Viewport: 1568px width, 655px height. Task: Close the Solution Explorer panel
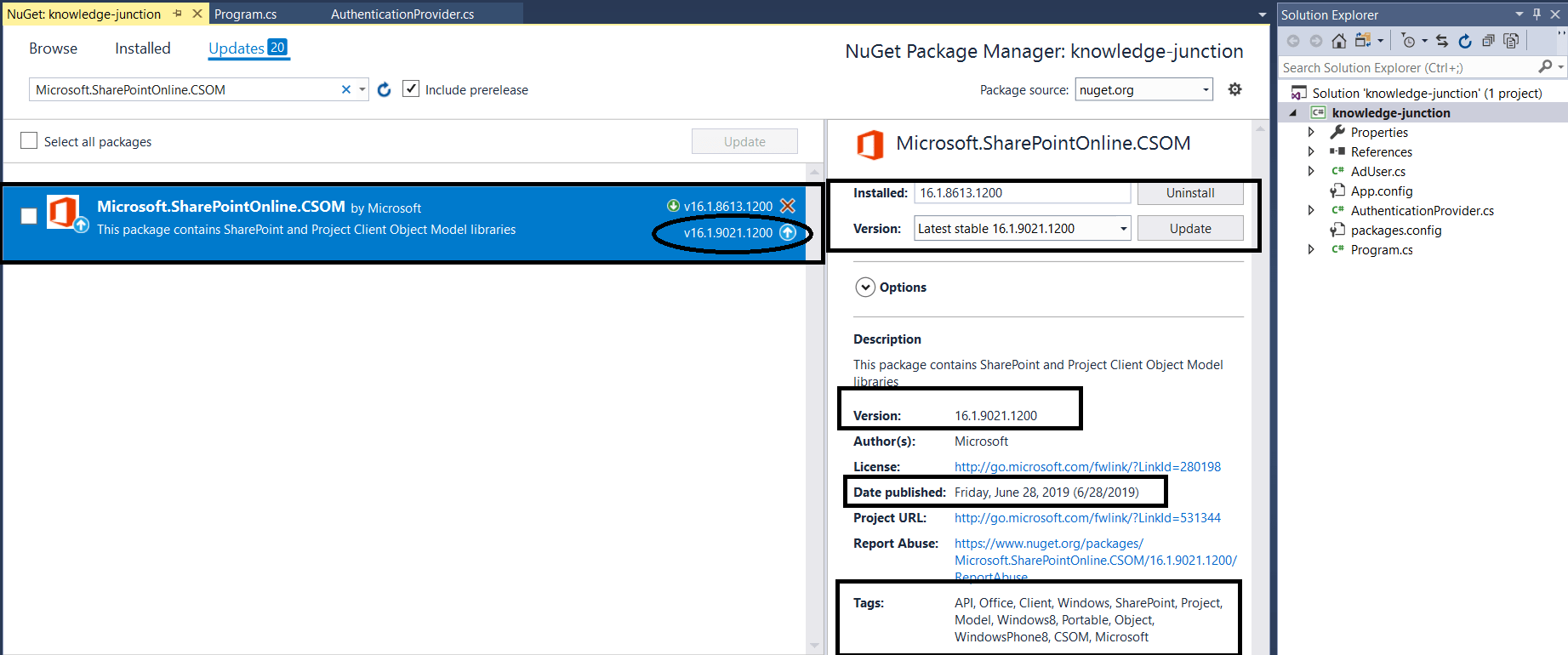click(x=1555, y=14)
